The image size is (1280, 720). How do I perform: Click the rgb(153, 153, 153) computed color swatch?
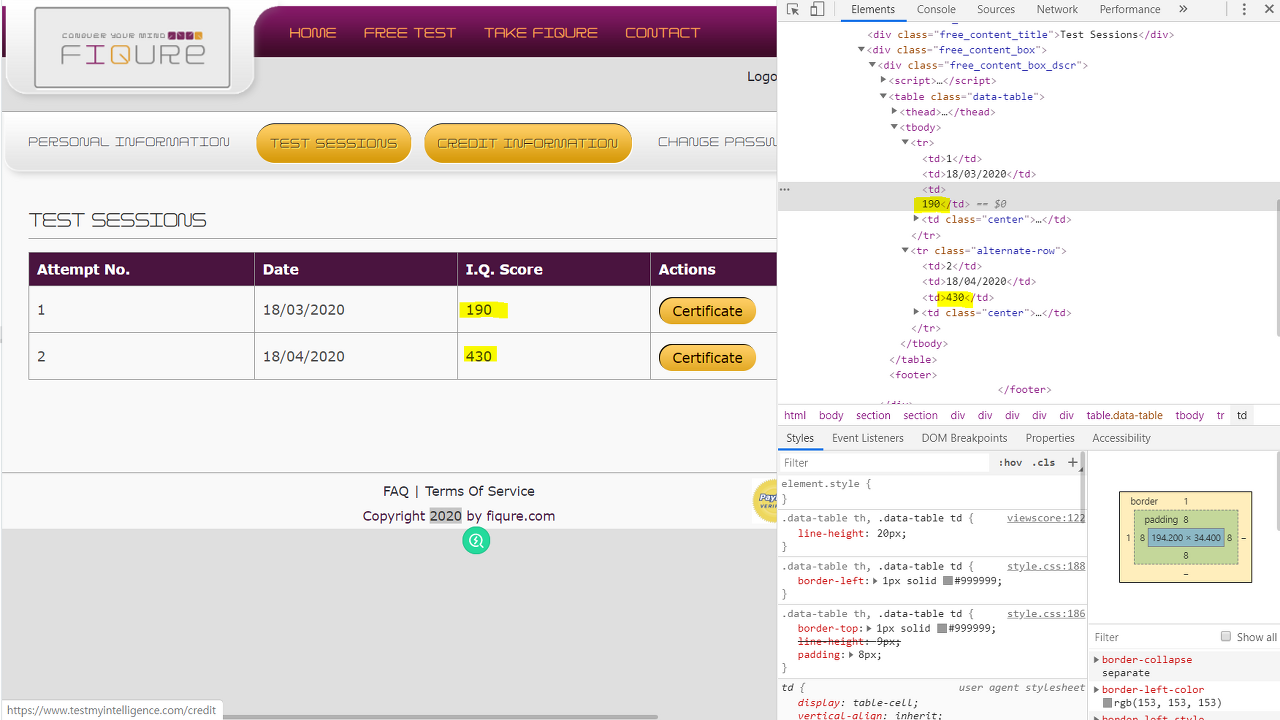[1107, 703]
